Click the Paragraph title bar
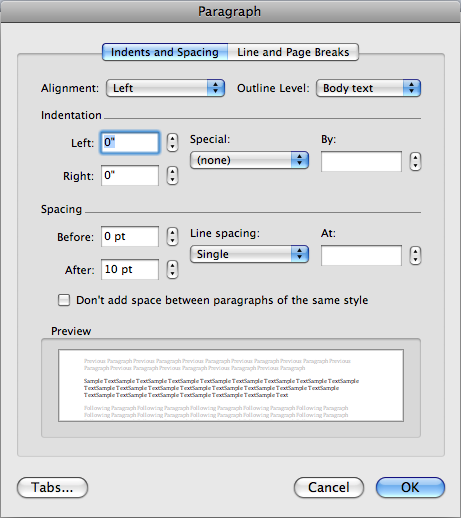This screenshot has height=518, width=461. pos(230,11)
